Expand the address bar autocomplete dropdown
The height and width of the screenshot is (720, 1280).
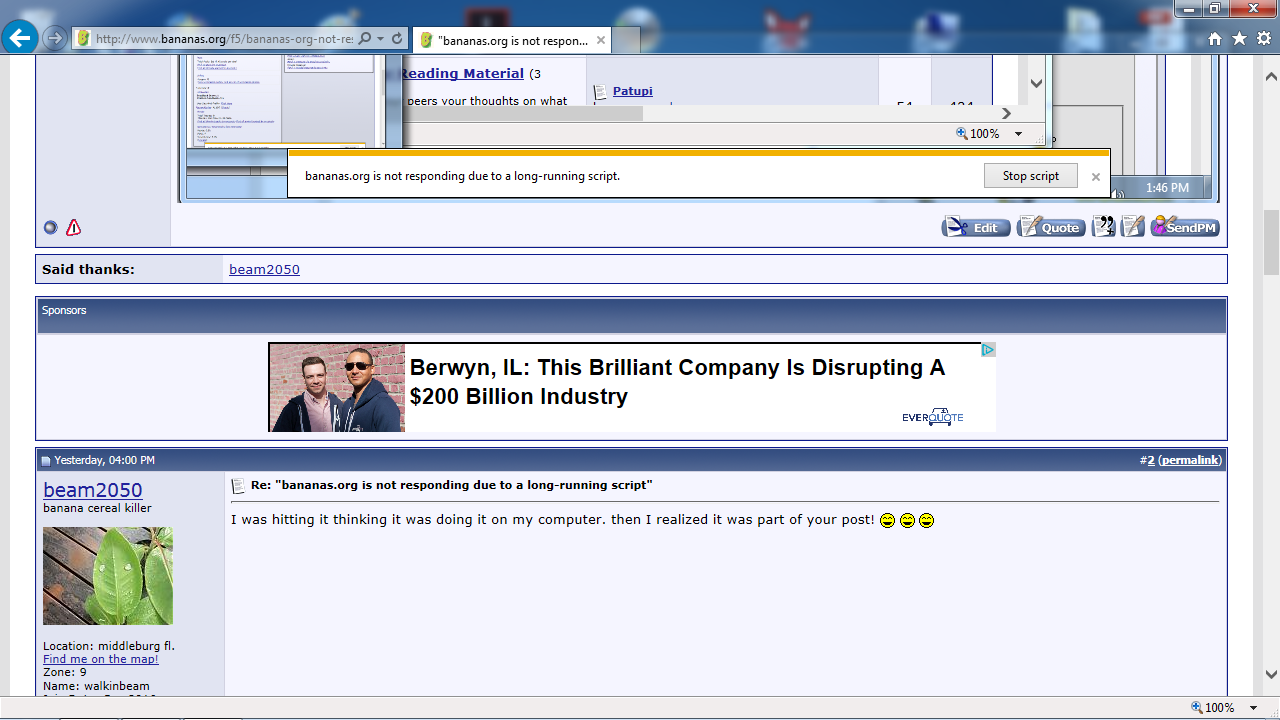[x=381, y=38]
